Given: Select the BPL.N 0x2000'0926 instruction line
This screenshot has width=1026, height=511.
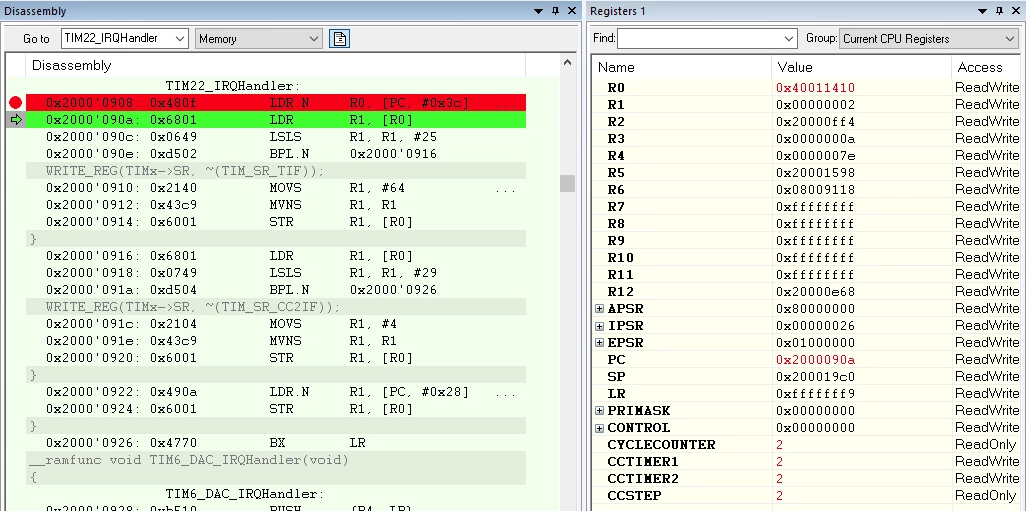Looking at the screenshot, I should tap(276, 290).
